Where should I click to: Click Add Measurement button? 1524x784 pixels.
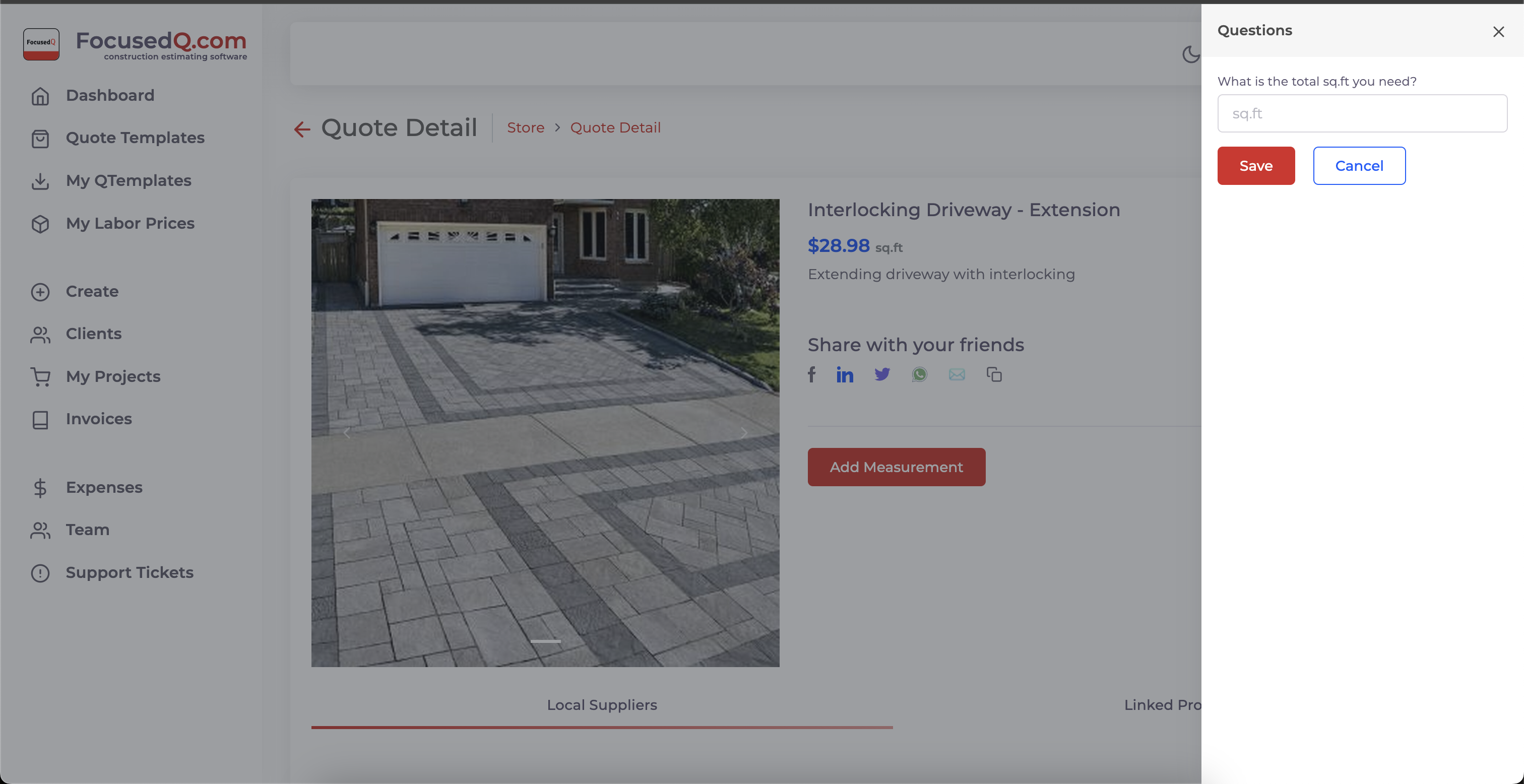point(897,466)
